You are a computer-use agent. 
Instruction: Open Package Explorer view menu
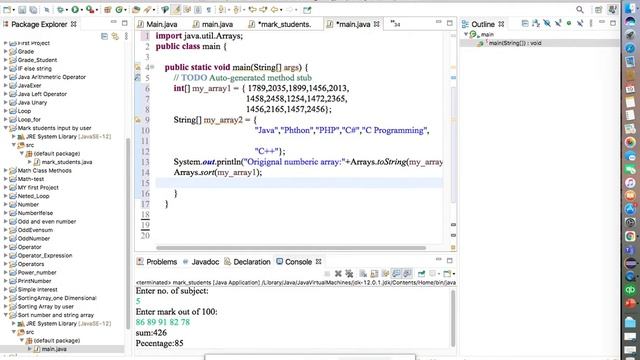[126, 36]
